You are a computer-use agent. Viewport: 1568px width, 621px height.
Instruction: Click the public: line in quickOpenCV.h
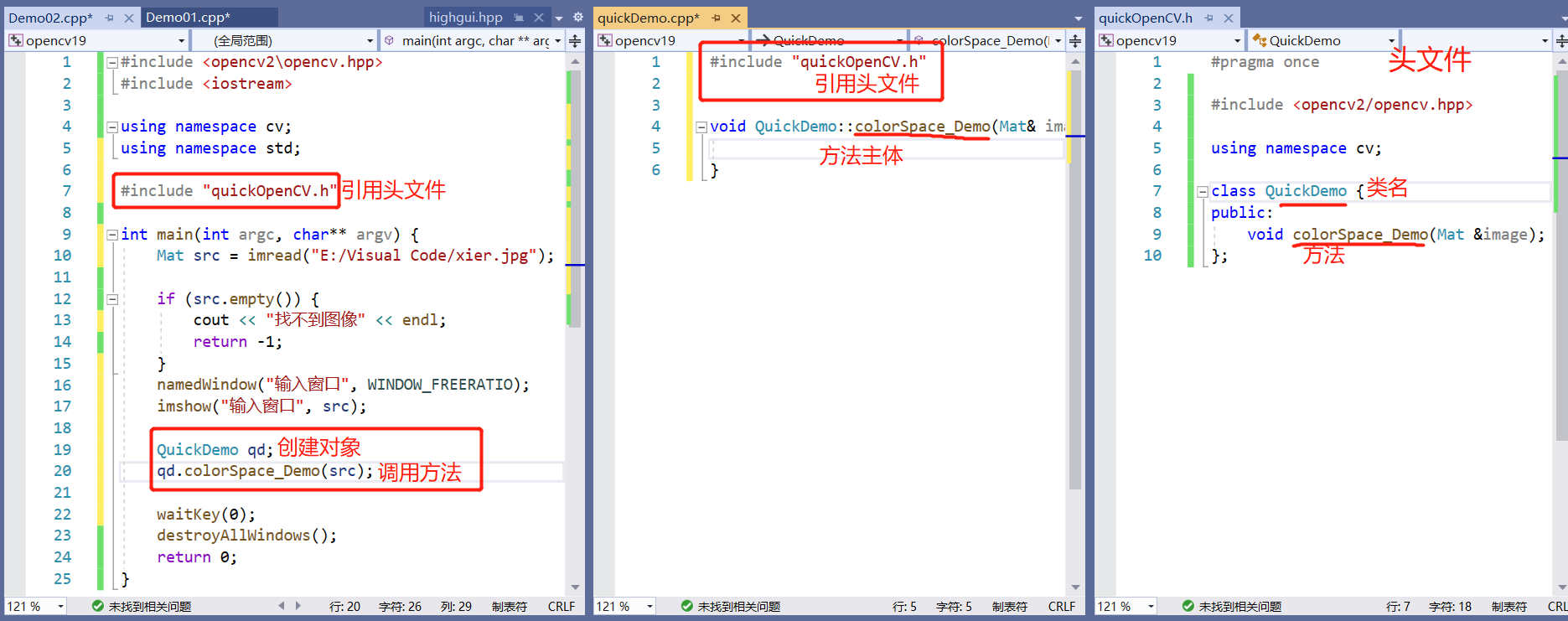pyautogui.click(x=1242, y=213)
